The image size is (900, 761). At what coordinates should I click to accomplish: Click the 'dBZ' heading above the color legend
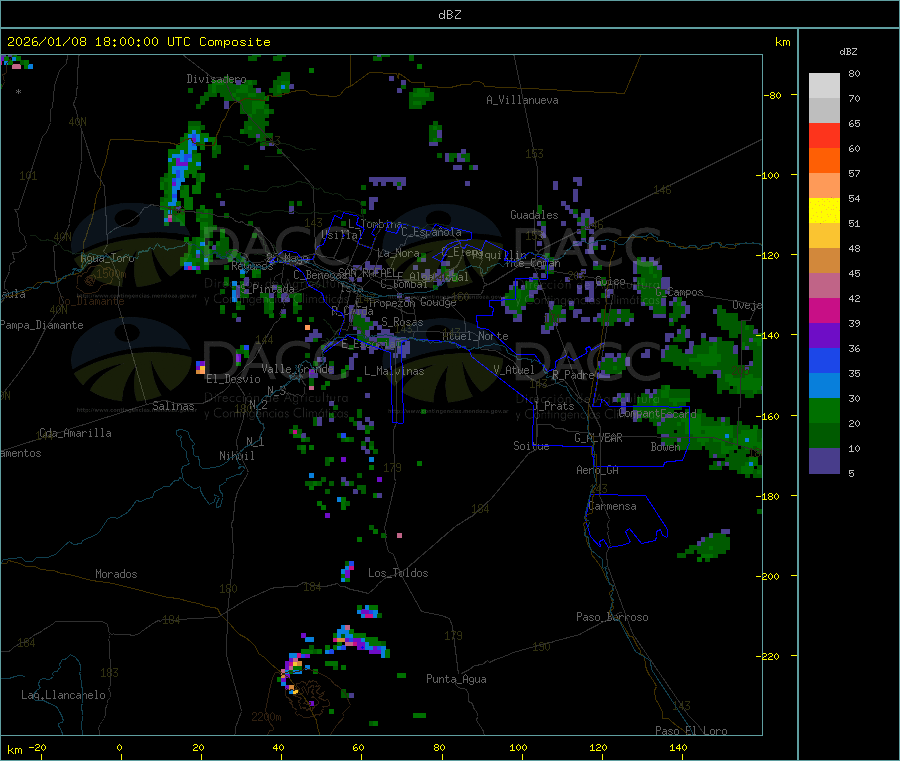[848, 52]
